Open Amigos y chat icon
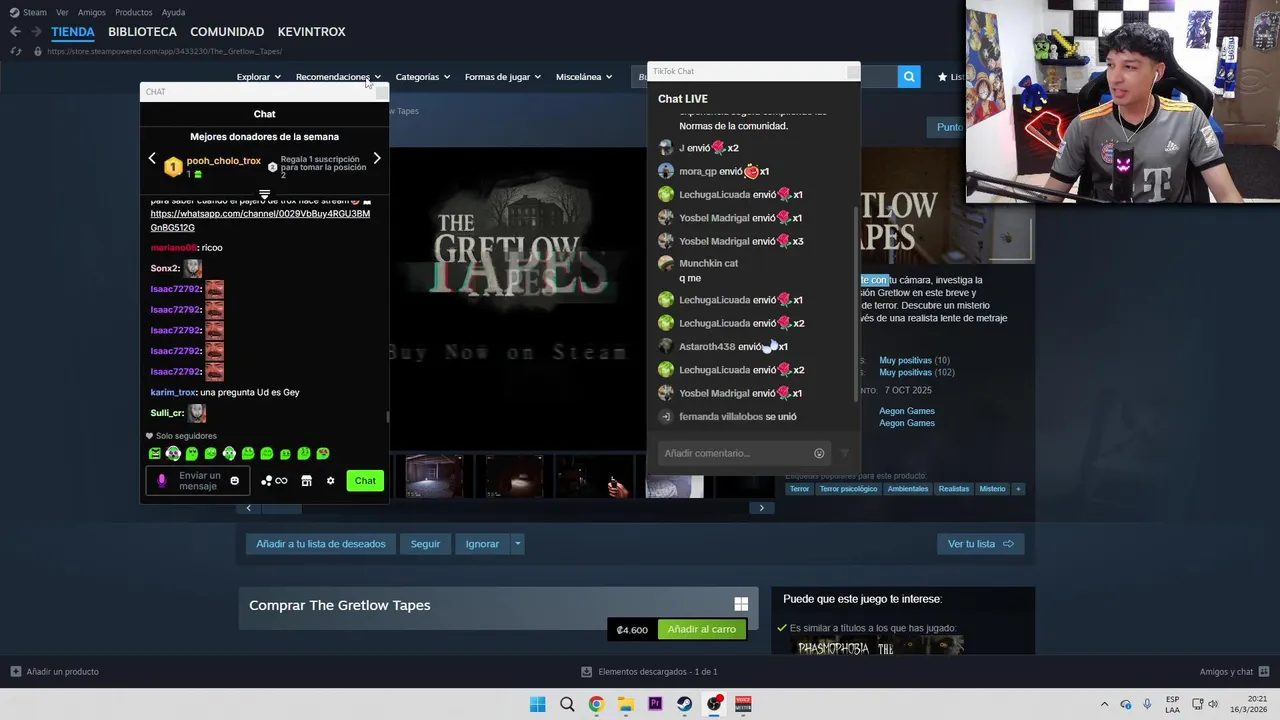The height and width of the screenshot is (720, 1280). pyautogui.click(x=1264, y=671)
